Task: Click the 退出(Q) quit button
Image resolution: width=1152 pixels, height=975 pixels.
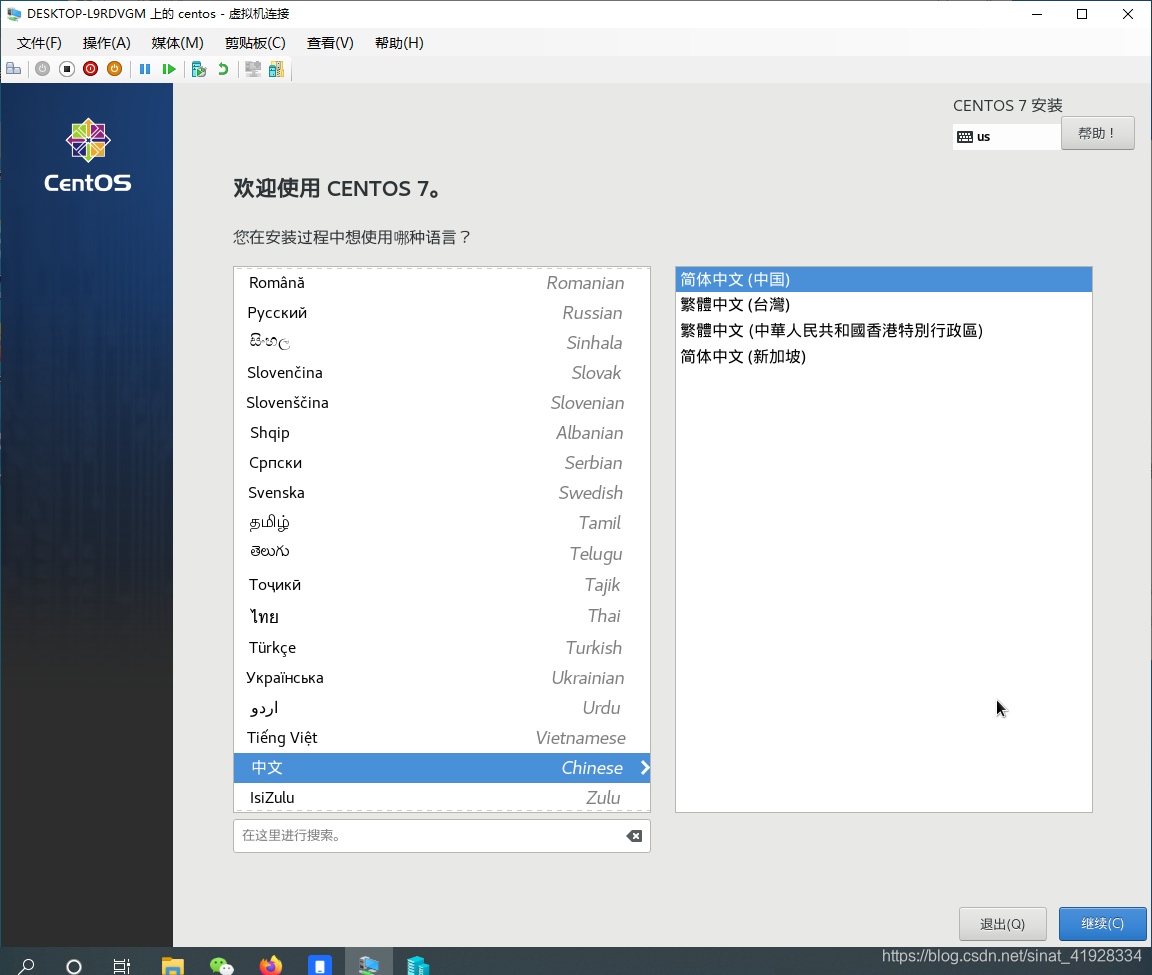Action: pyautogui.click(x=1002, y=924)
